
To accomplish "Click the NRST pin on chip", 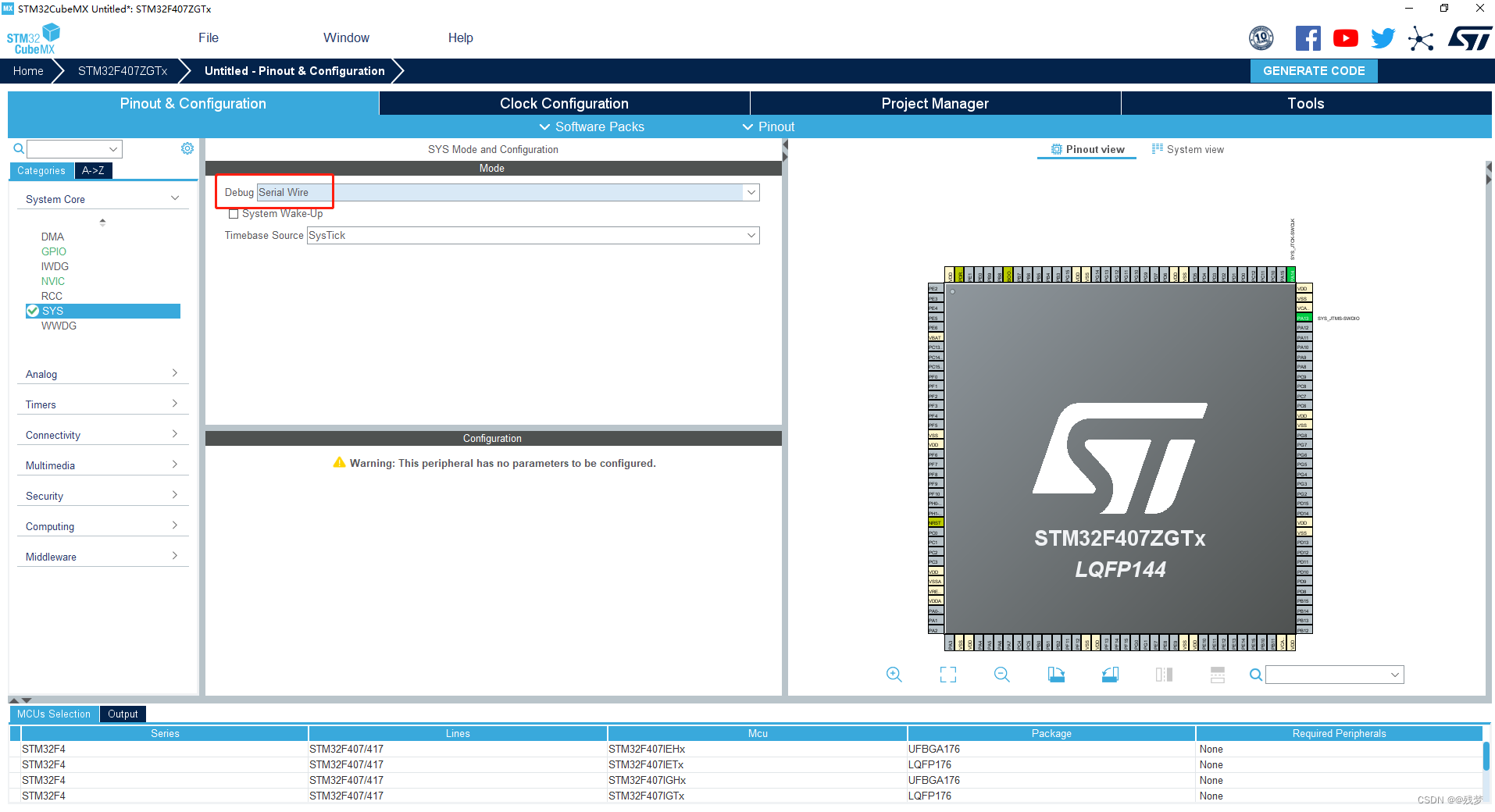I will pos(935,522).
